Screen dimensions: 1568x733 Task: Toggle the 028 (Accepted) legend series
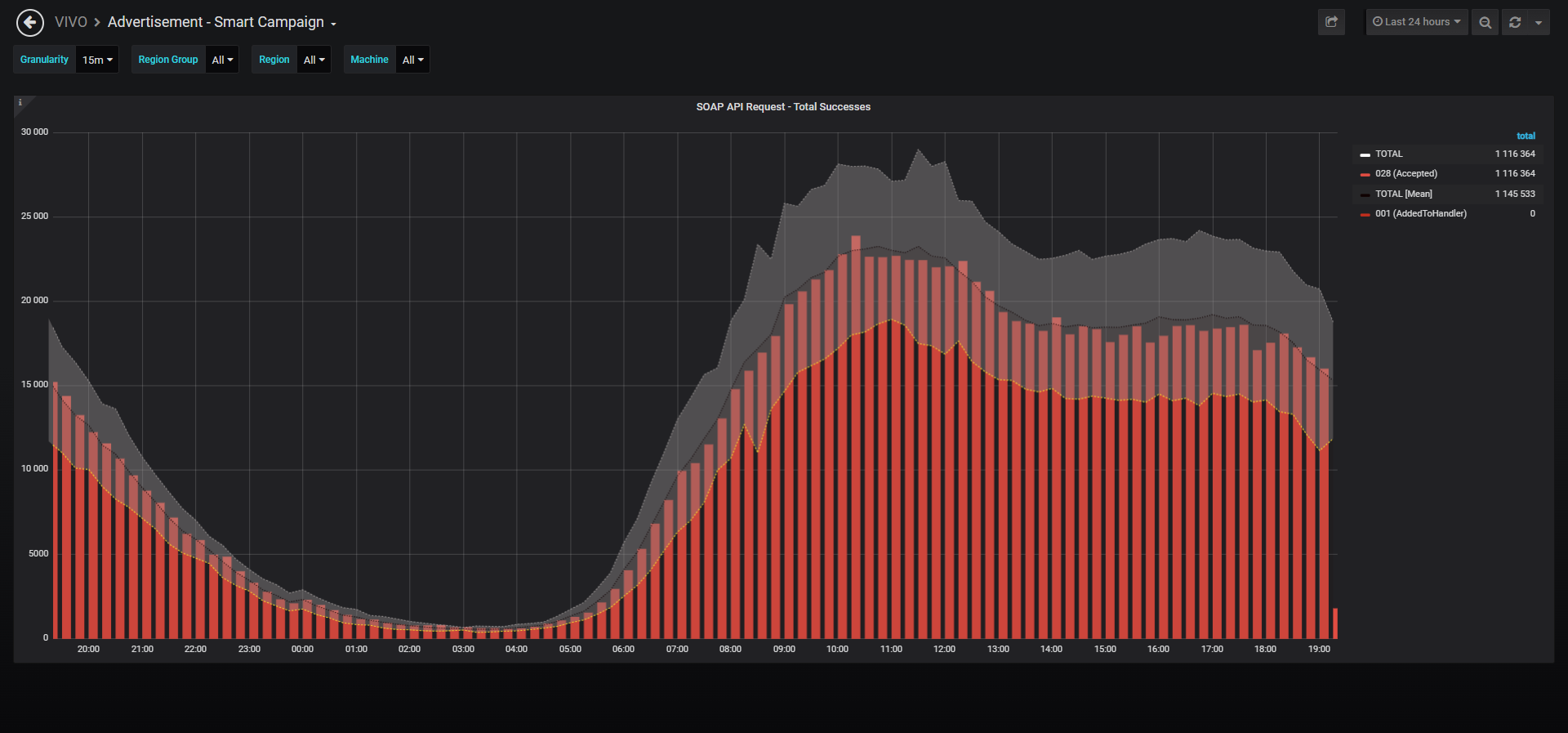pos(1405,173)
